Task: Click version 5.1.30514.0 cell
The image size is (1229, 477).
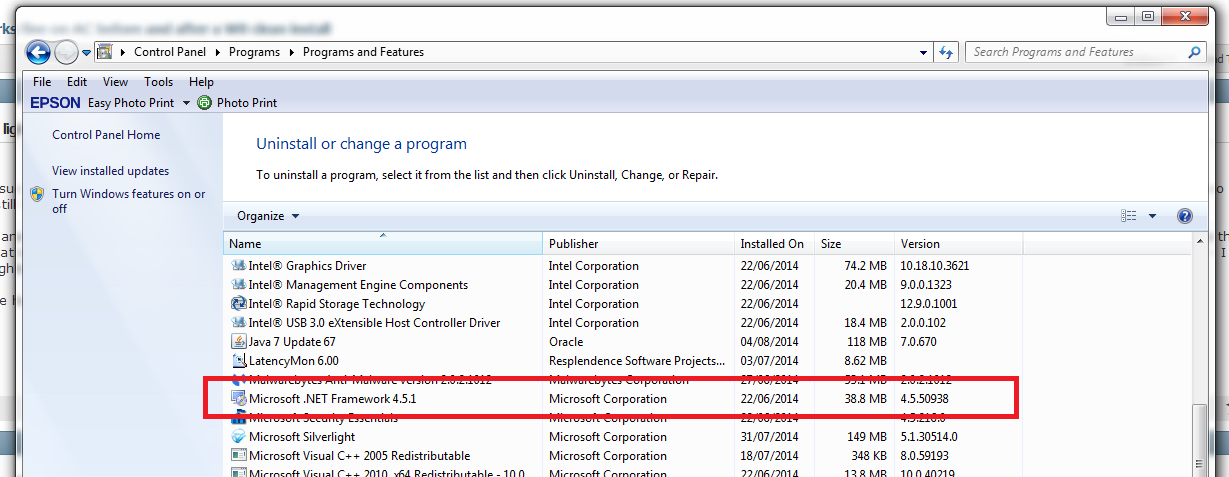Action: [x=931, y=437]
